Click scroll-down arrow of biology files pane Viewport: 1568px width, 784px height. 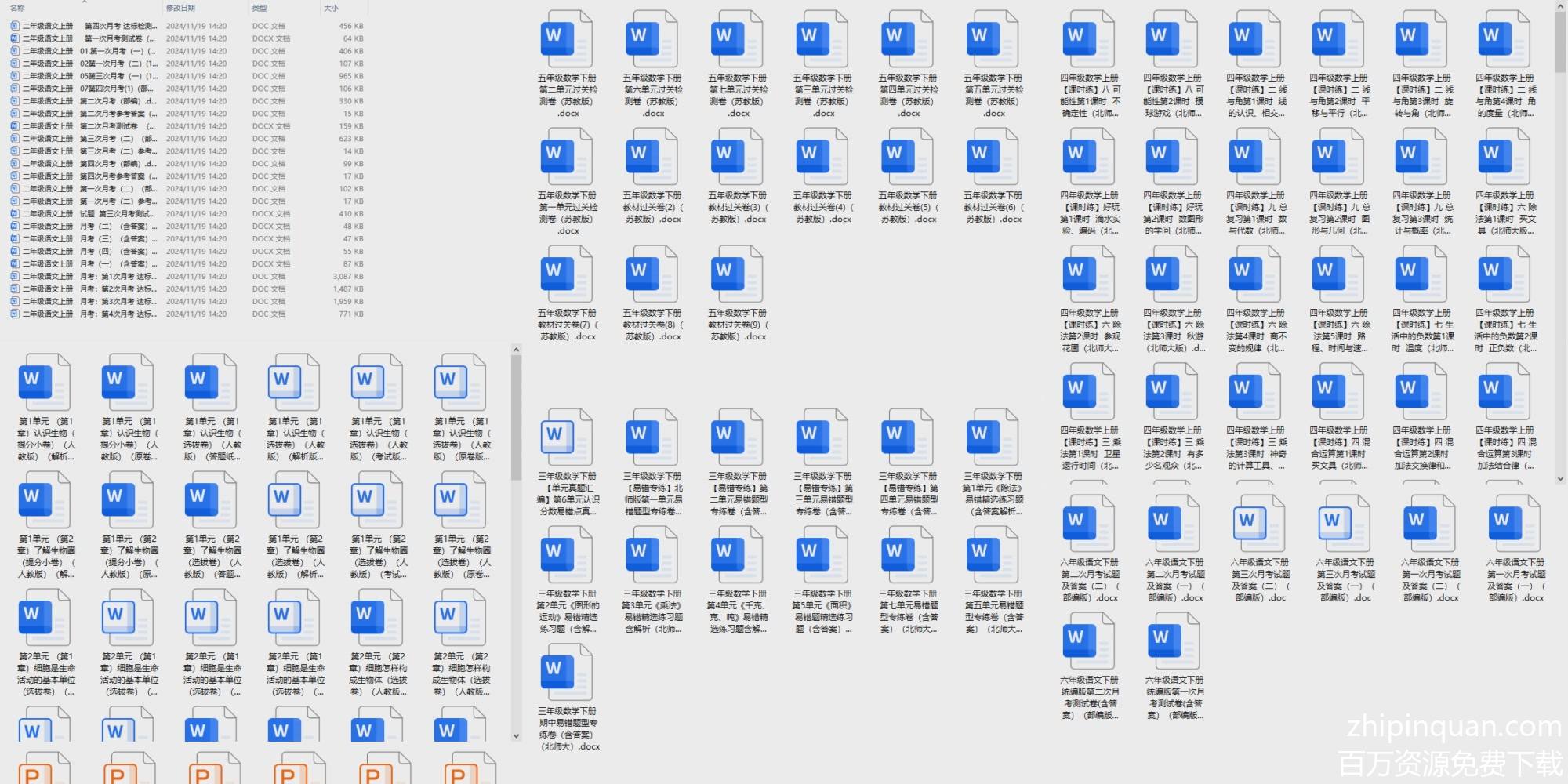(516, 735)
